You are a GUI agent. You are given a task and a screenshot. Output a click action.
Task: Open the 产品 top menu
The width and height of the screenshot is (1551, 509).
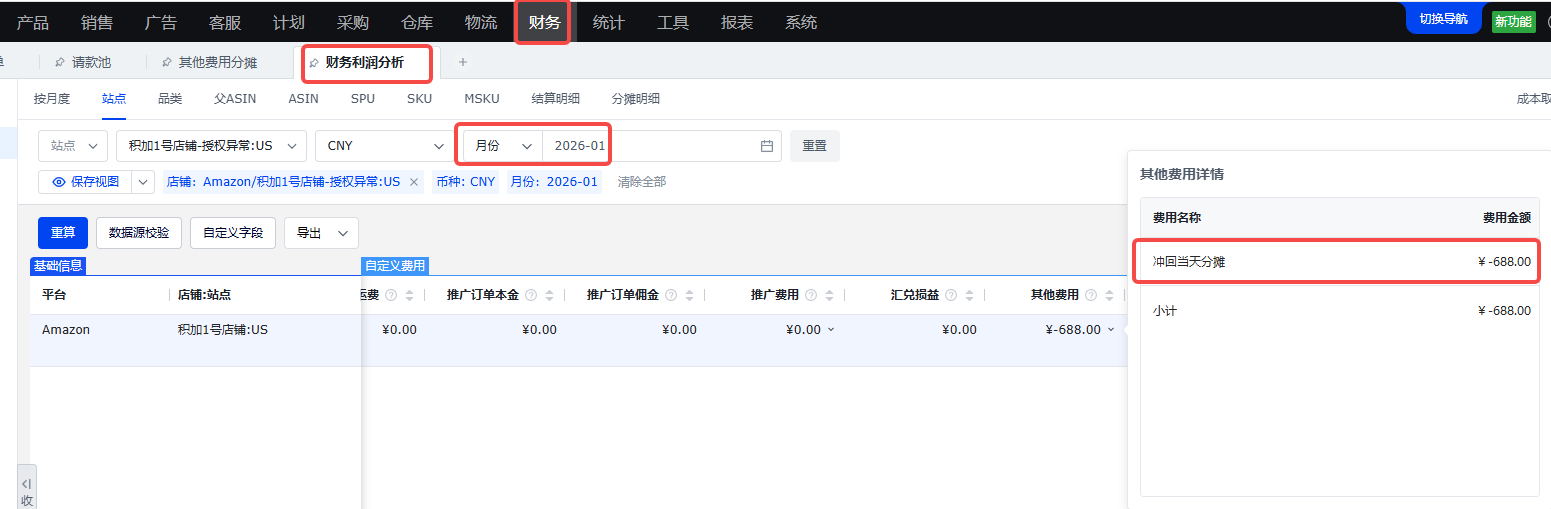click(33, 22)
